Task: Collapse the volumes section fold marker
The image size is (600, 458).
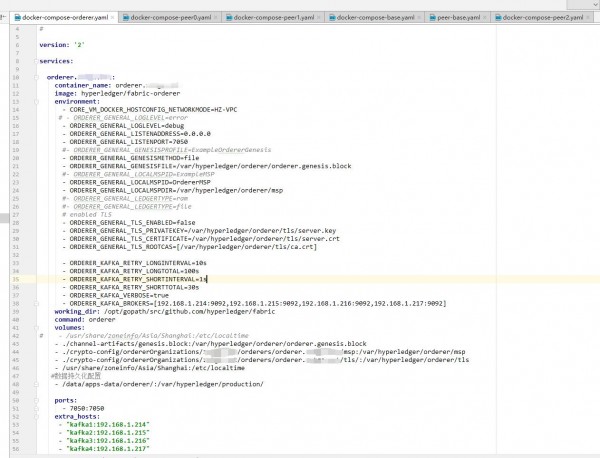Action: tap(36, 328)
